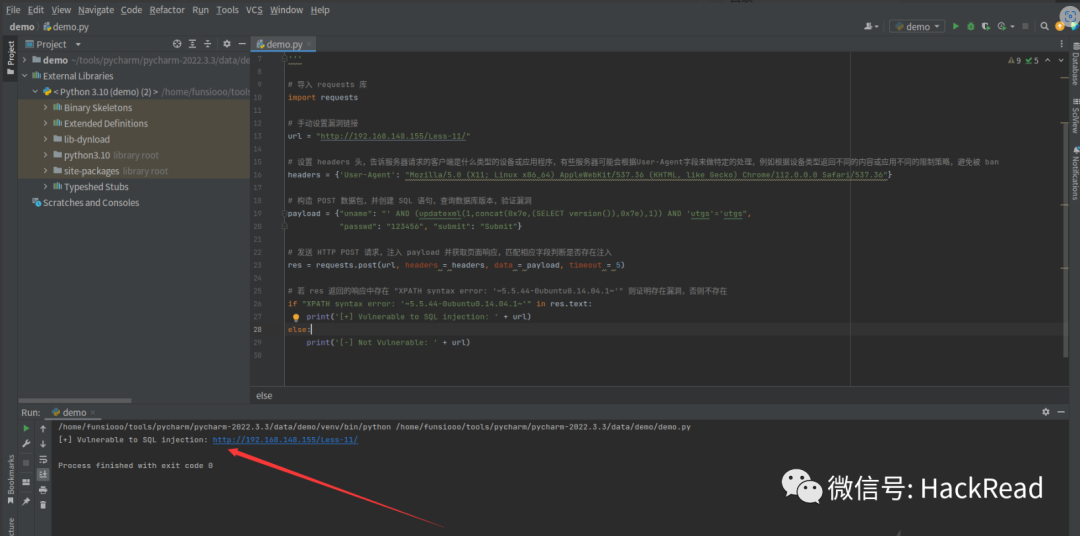Start debugging with the green bug icon
Screen dimensions: 1080x536
click(x=970, y=26)
